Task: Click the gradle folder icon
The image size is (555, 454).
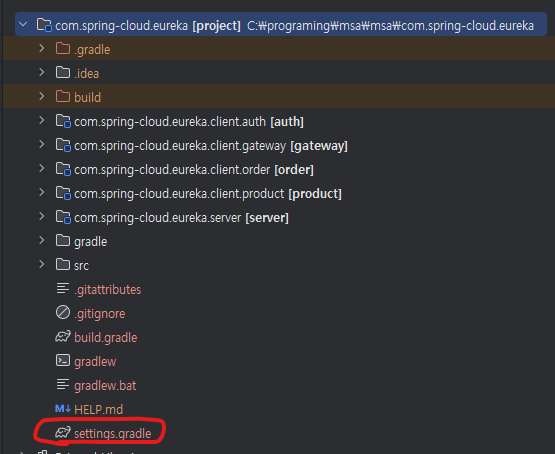Action: pyautogui.click(x=63, y=240)
